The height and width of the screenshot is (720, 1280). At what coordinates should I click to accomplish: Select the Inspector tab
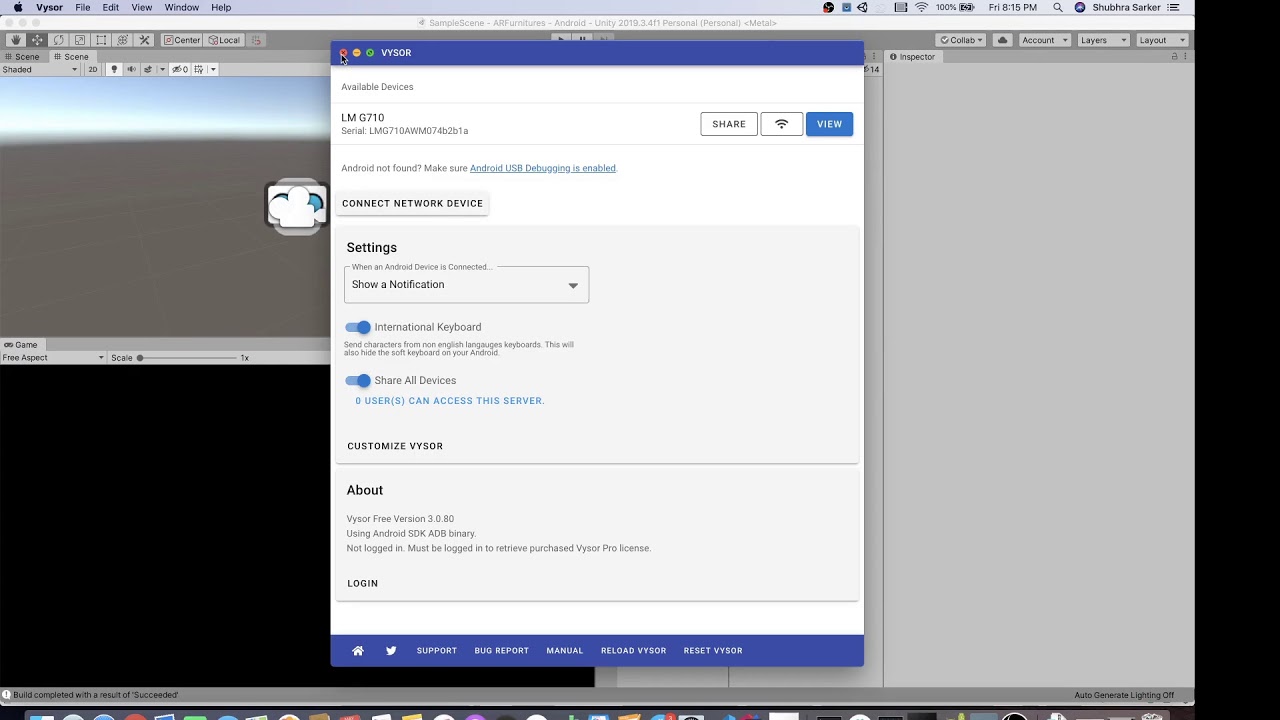[912, 57]
